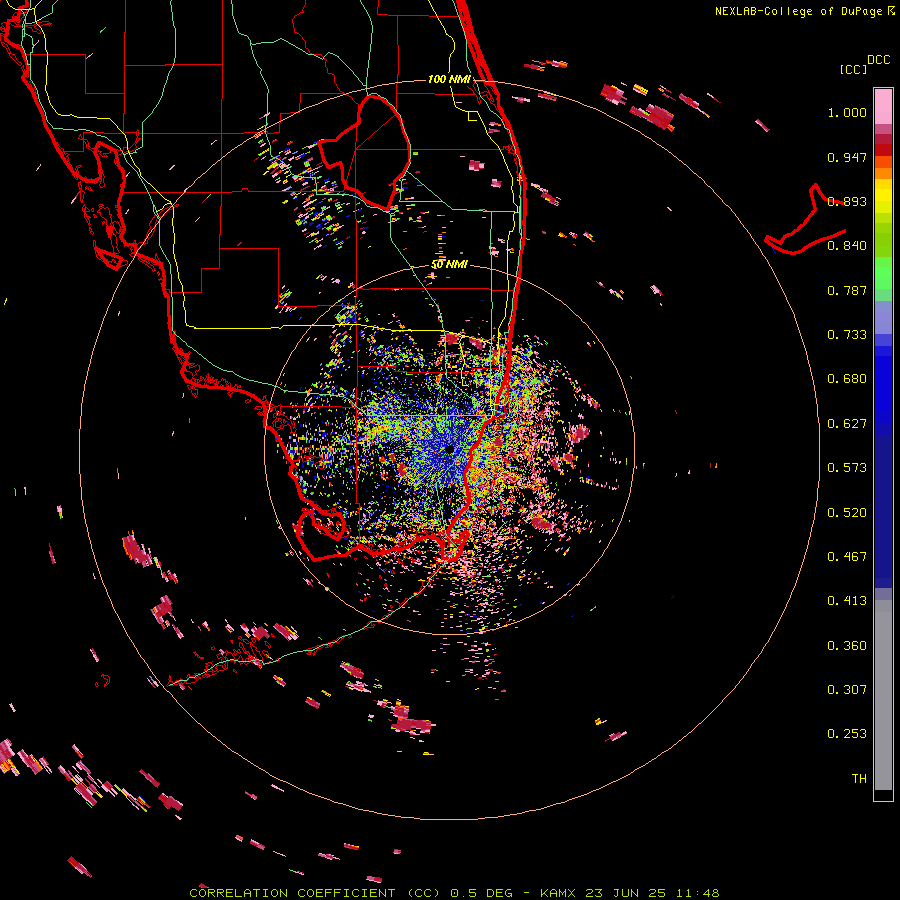Viewport: 900px width, 900px height.
Task: Pick the gray color bar segment near 0.307
Action: [883, 695]
